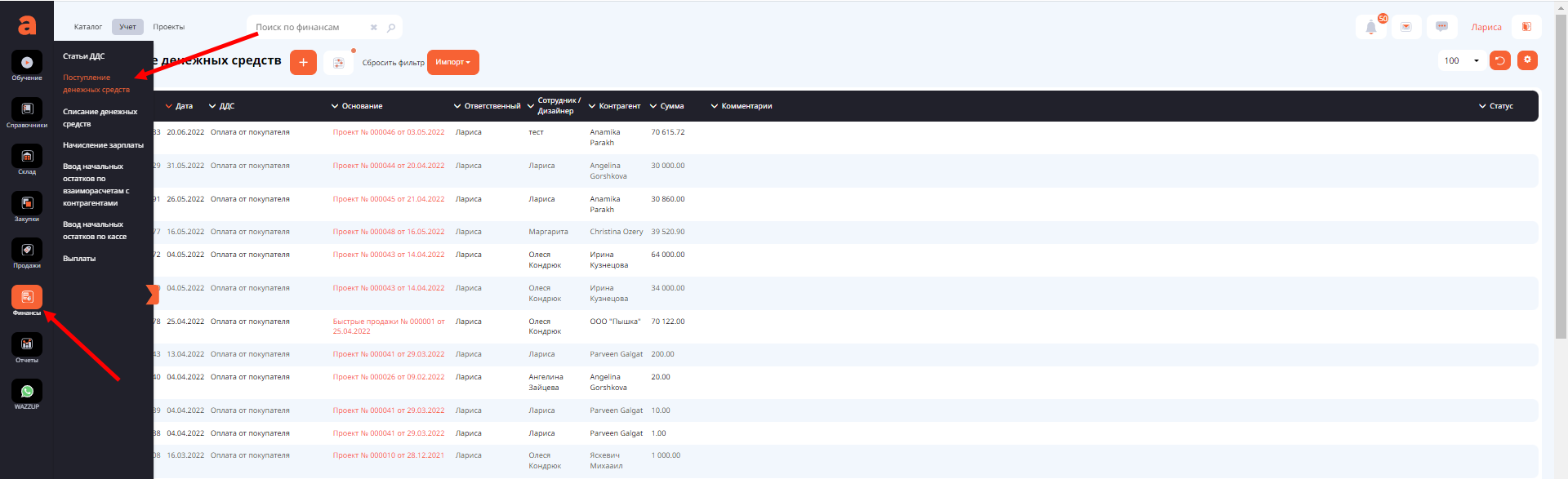
Task: Expand the Импорт dropdown button
Action: [x=452, y=62]
